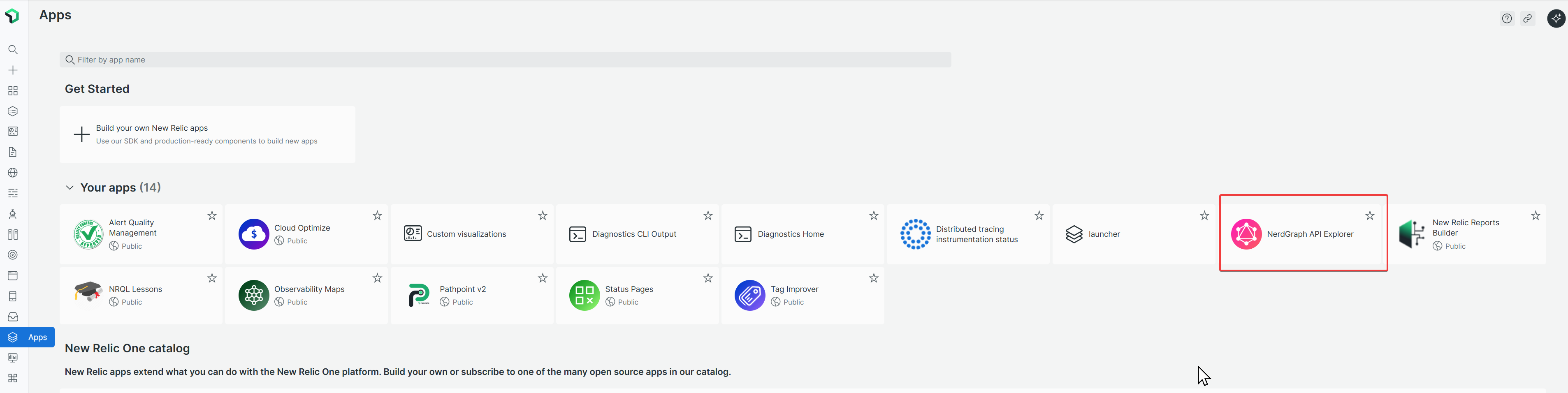Click the inbox tray icon in the sidebar
1568x393 pixels.
13,317
